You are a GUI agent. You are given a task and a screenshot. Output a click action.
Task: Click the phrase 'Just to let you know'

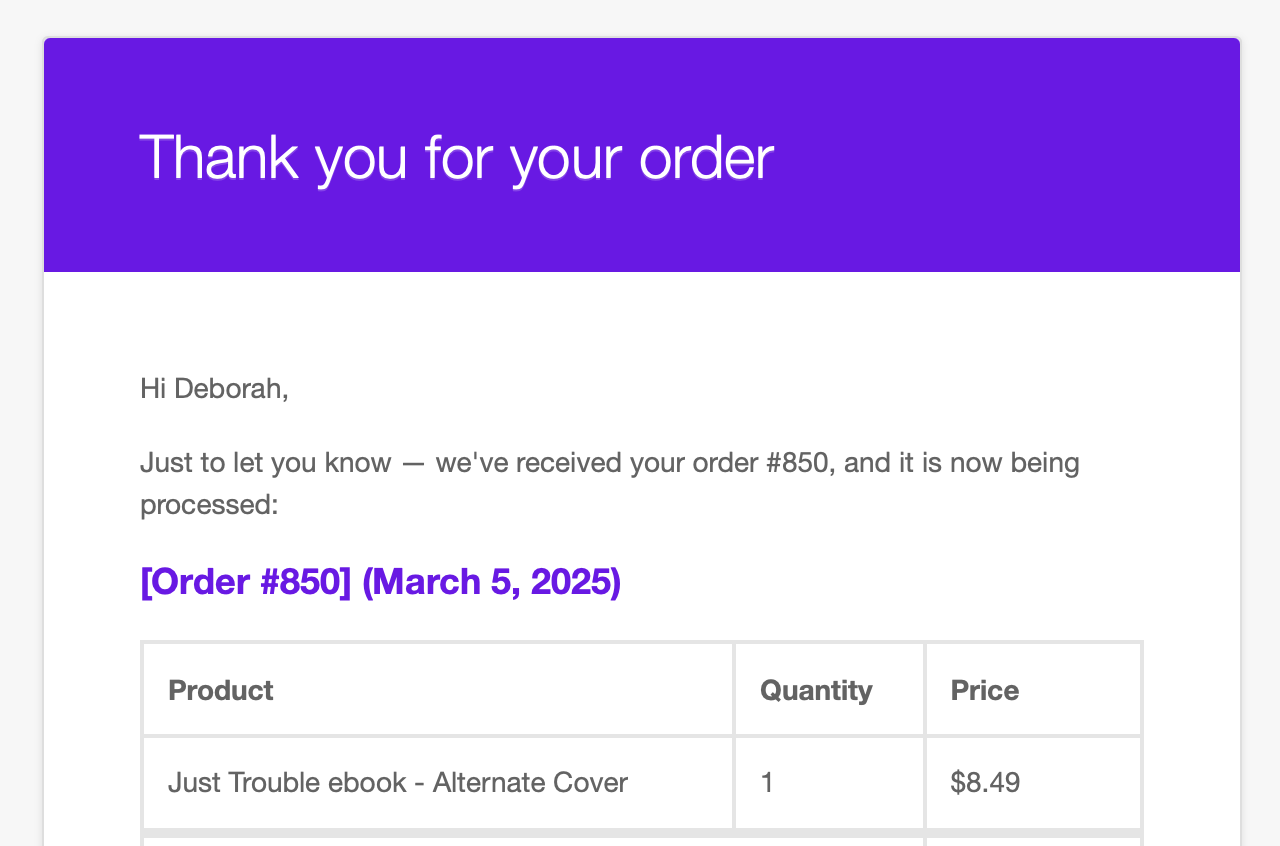pyautogui.click(x=265, y=463)
